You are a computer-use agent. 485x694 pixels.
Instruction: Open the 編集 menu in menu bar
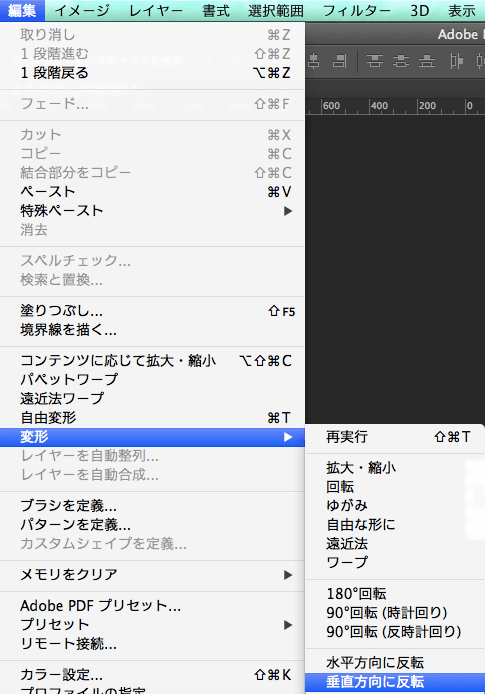tap(22, 11)
